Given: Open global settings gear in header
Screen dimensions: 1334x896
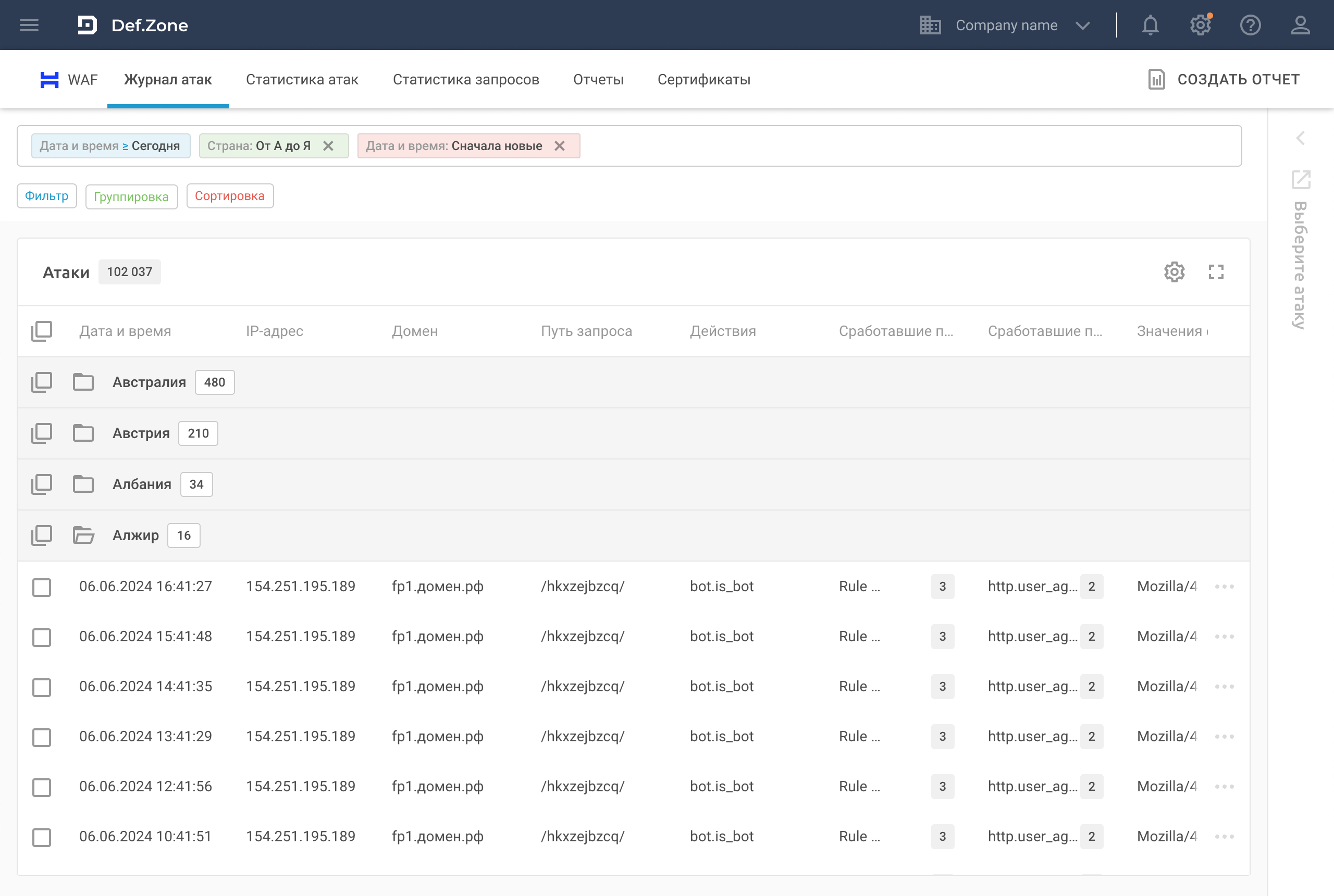Looking at the screenshot, I should [1200, 25].
